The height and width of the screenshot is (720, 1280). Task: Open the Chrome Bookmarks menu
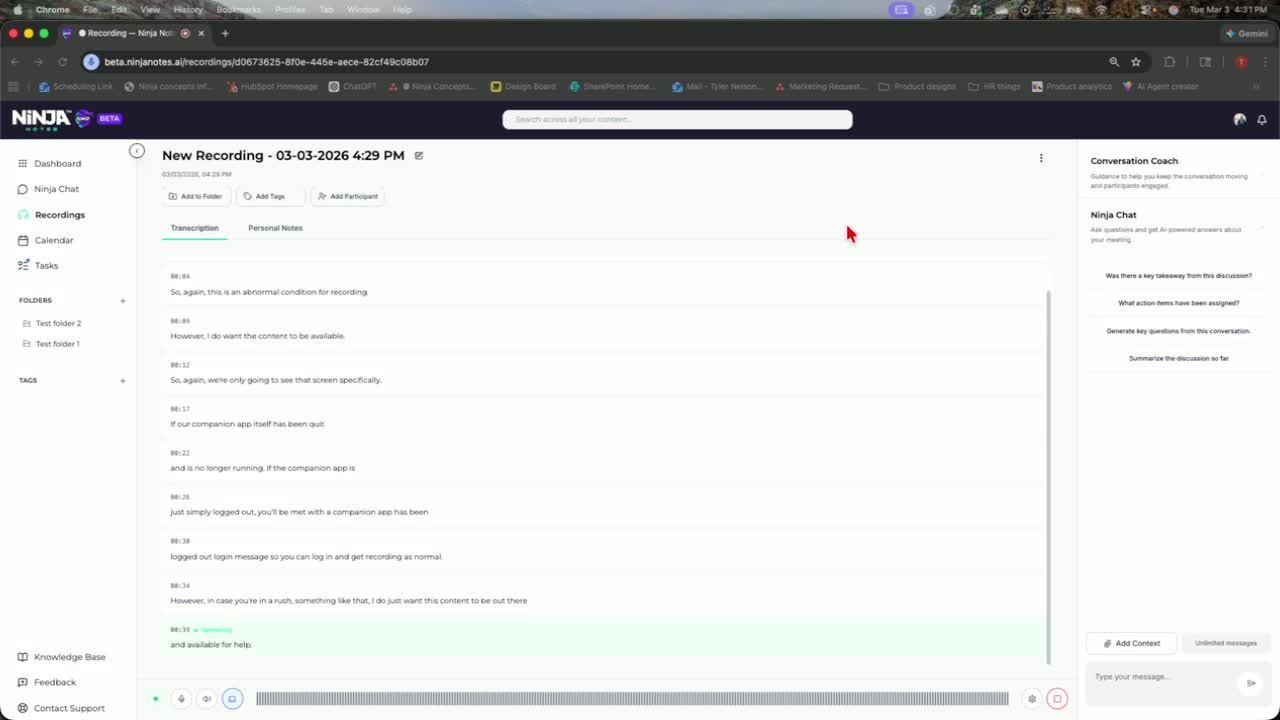click(x=238, y=9)
